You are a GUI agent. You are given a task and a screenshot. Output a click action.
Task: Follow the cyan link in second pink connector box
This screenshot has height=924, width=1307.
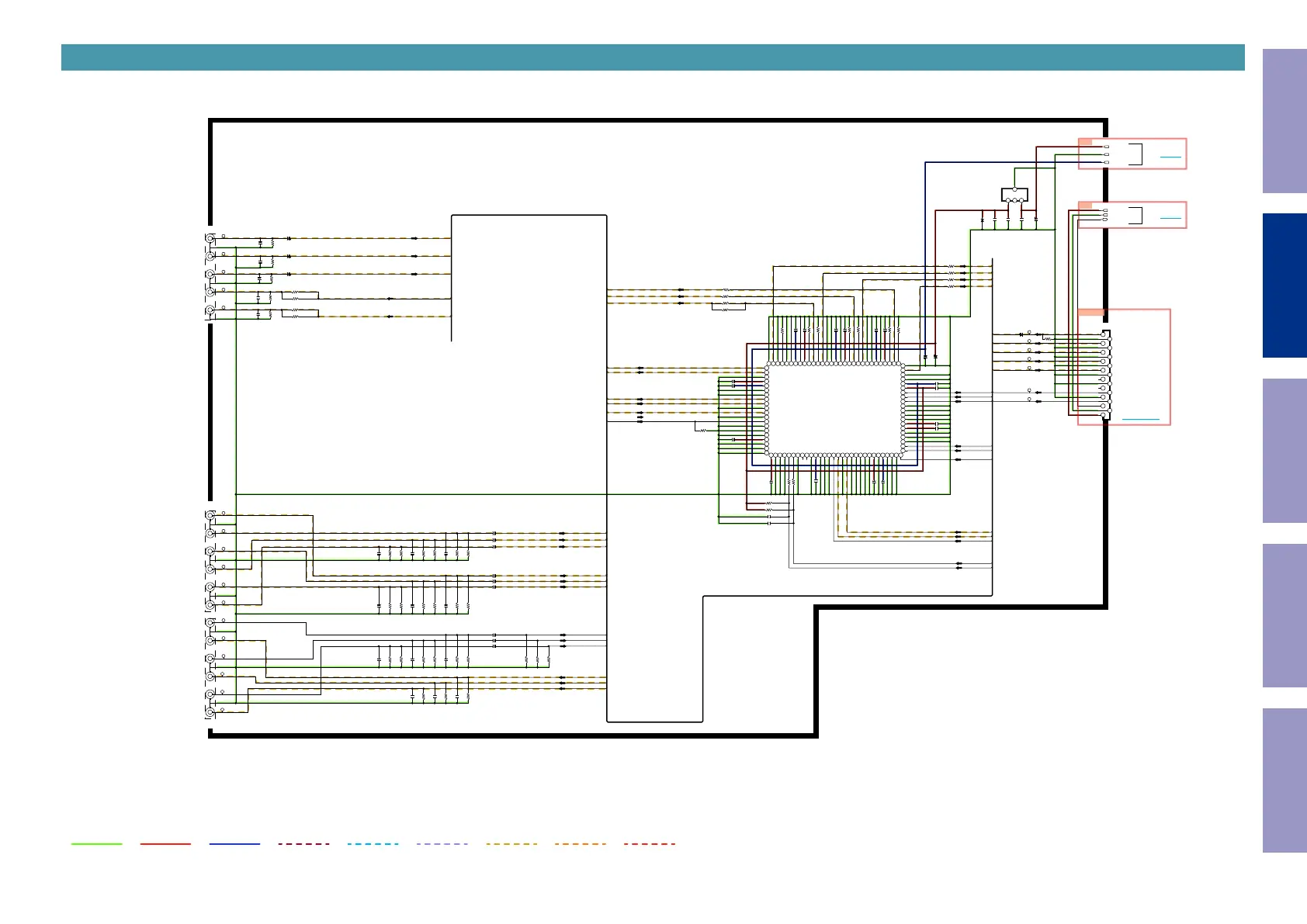[1170, 218]
